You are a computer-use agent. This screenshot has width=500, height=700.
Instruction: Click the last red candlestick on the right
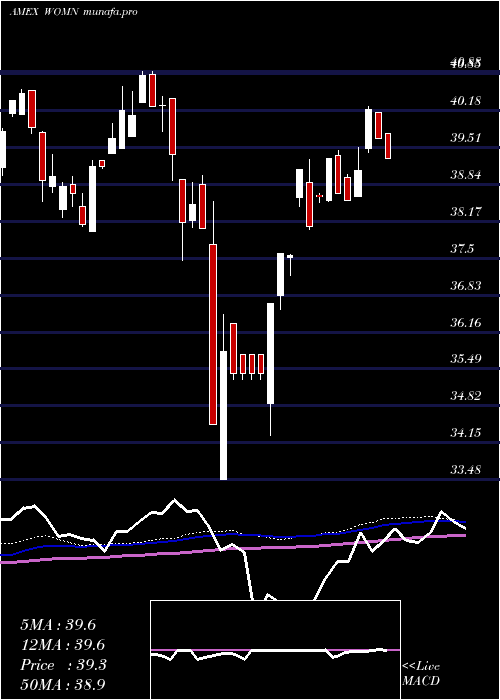pos(388,146)
